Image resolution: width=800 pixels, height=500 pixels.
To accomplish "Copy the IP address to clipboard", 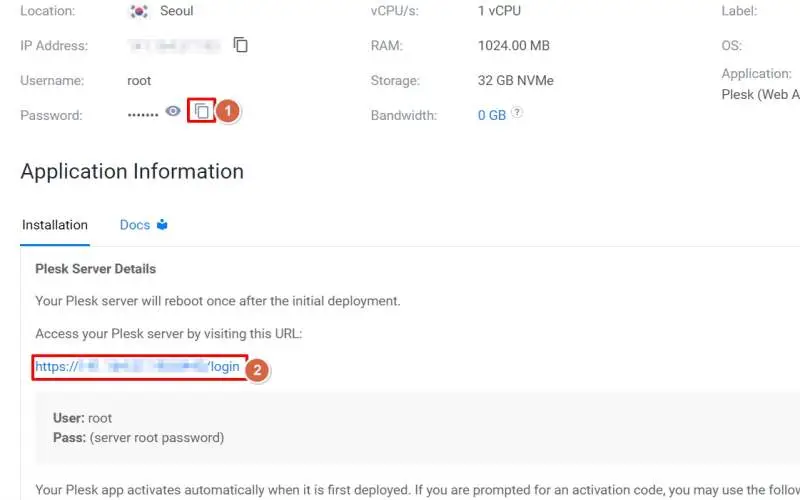I will [241, 45].
